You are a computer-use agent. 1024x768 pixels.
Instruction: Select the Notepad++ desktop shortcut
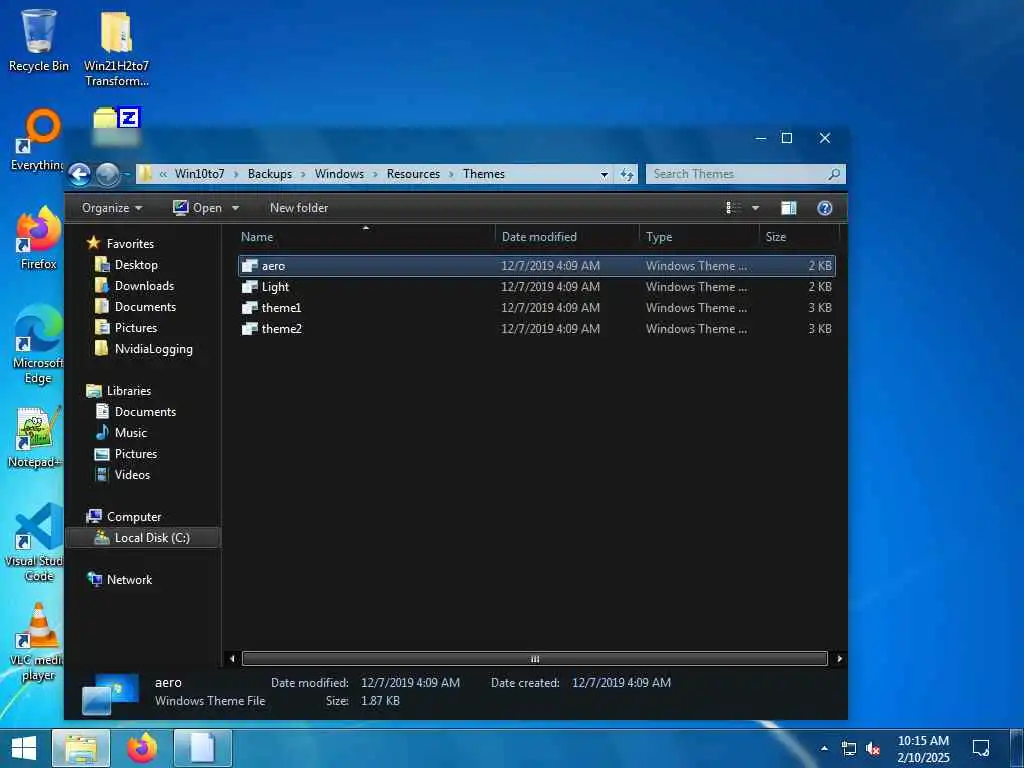click(35, 438)
